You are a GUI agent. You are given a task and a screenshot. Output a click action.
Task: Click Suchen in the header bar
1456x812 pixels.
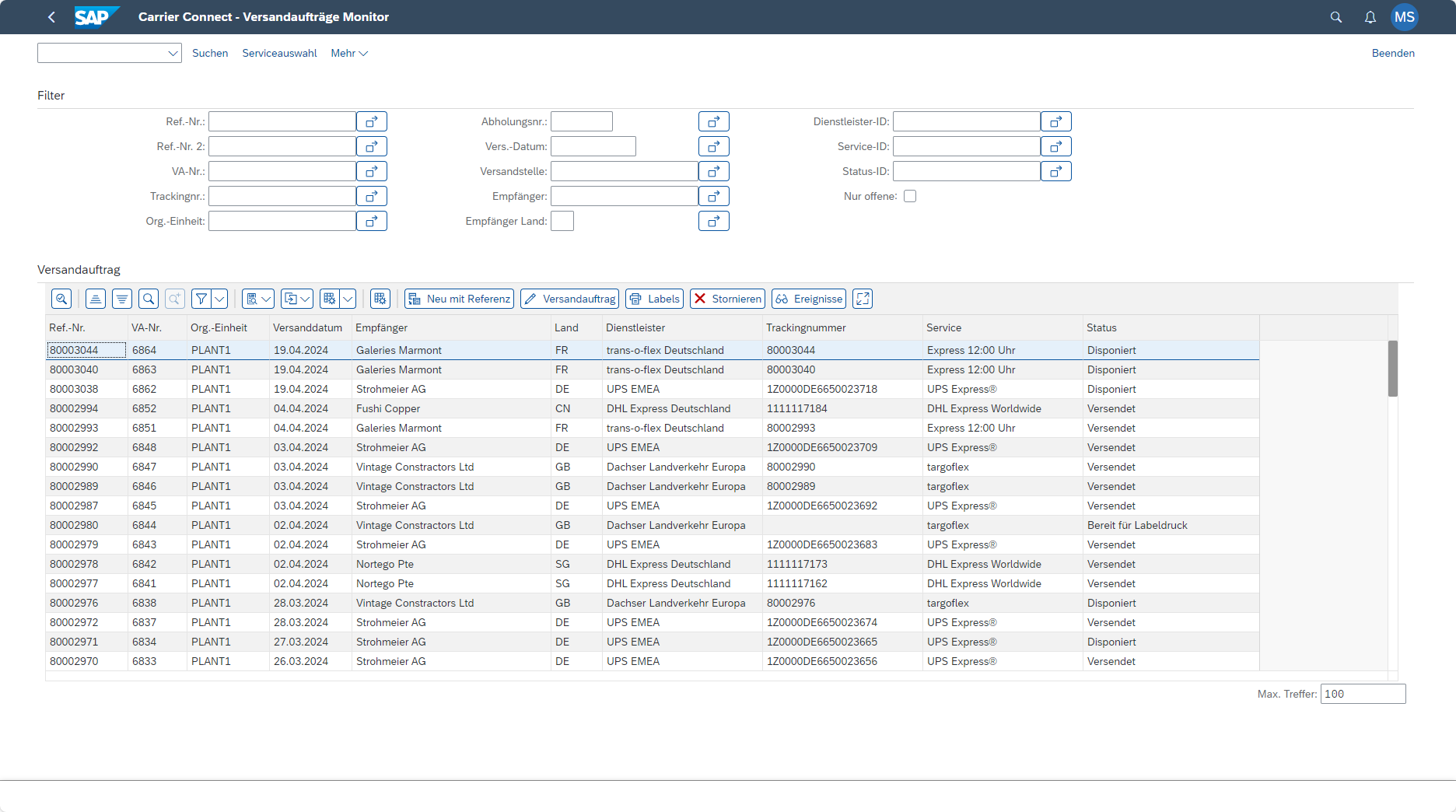pos(210,53)
